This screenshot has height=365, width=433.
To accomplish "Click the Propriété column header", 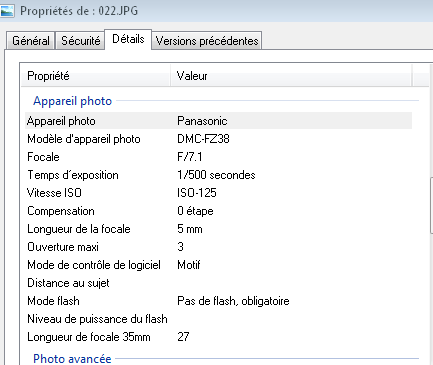I will pos(96,76).
